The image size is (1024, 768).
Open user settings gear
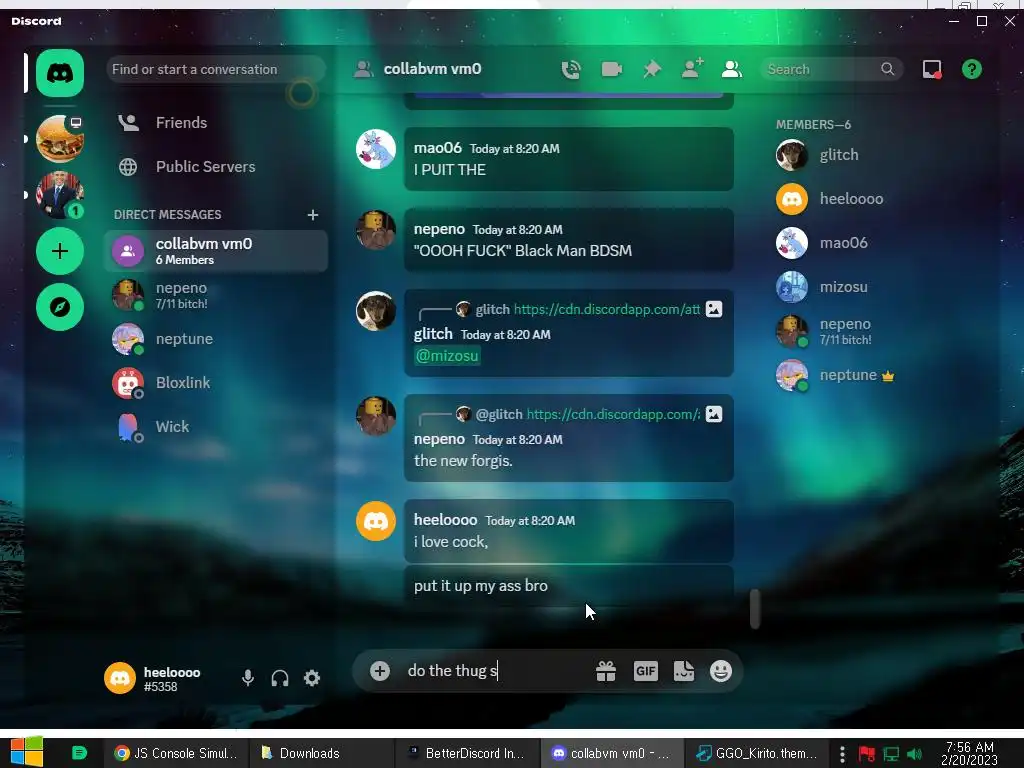pyautogui.click(x=312, y=678)
